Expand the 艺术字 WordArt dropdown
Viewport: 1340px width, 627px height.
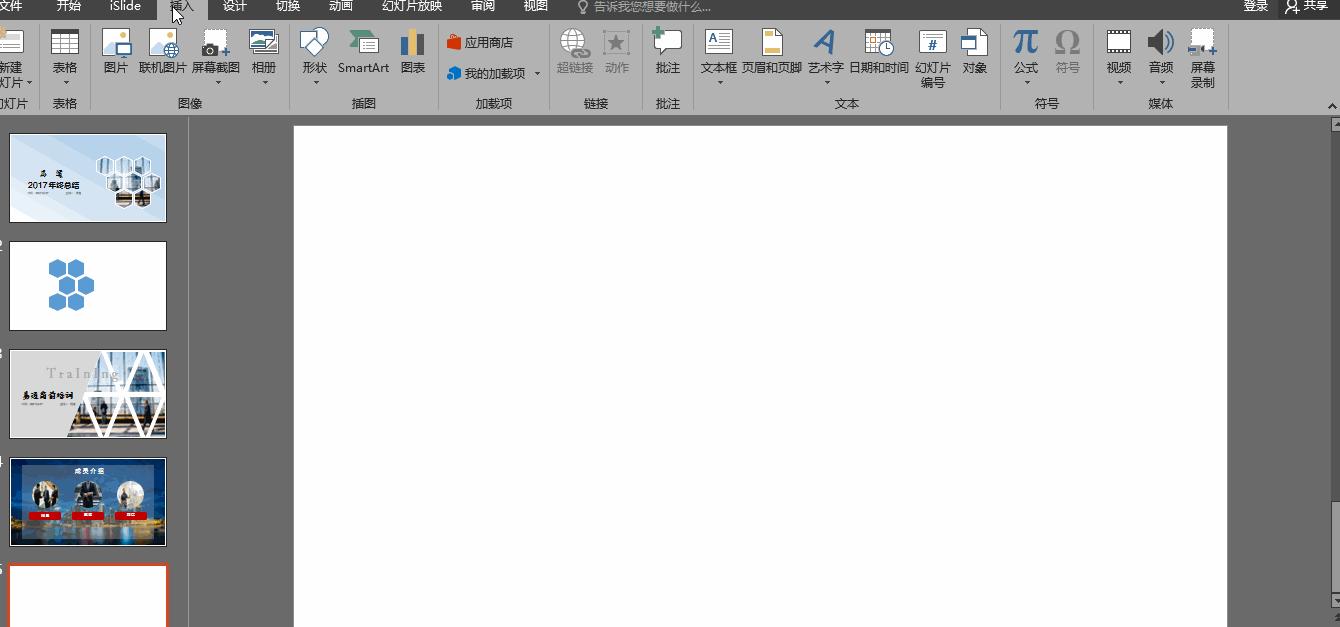(826, 83)
